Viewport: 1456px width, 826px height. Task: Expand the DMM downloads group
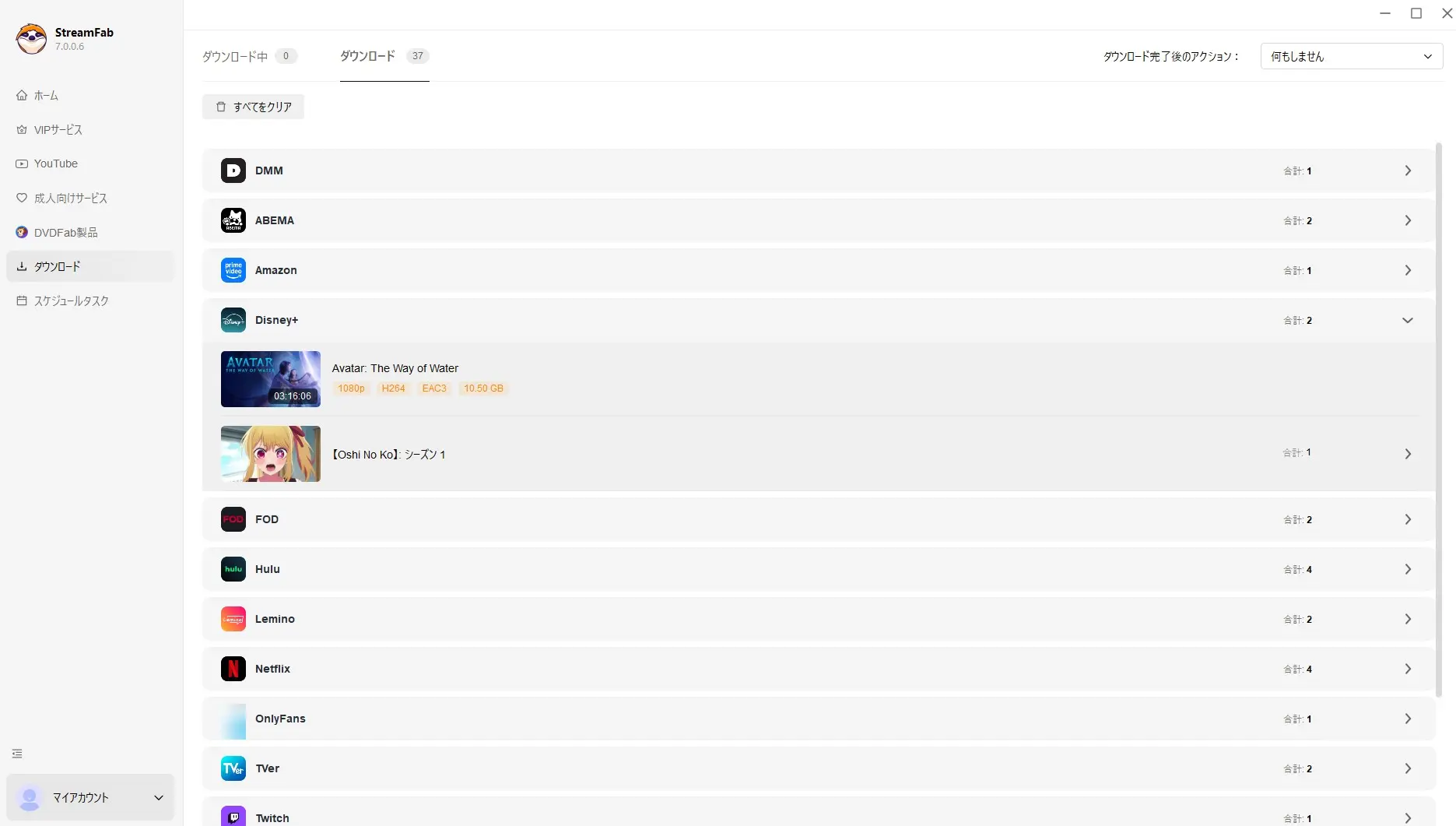click(1408, 170)
